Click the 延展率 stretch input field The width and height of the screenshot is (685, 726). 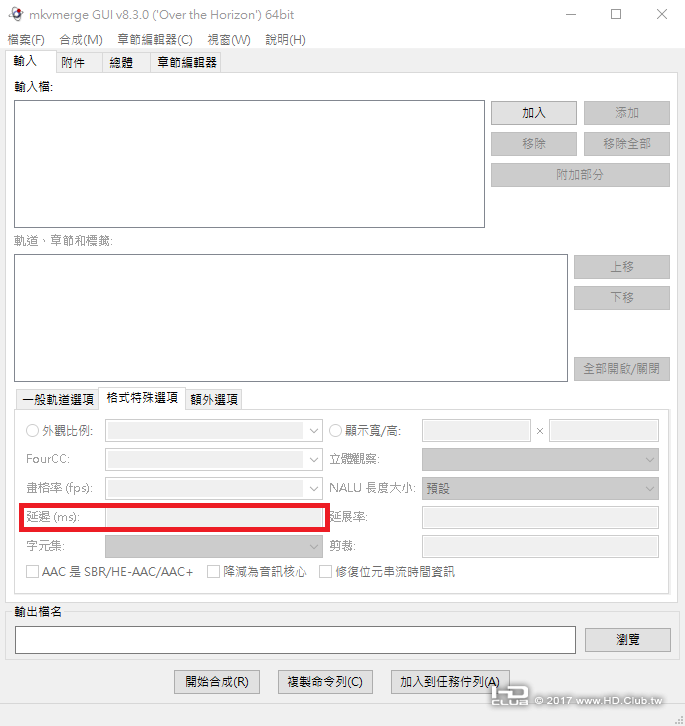tap(540, 517)
